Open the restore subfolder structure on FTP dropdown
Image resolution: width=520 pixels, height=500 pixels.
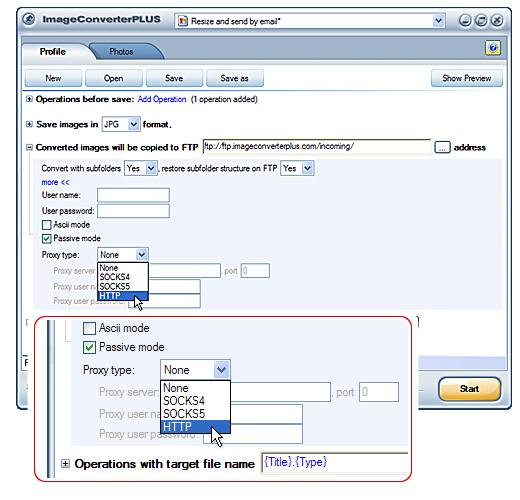click(307, 168)
